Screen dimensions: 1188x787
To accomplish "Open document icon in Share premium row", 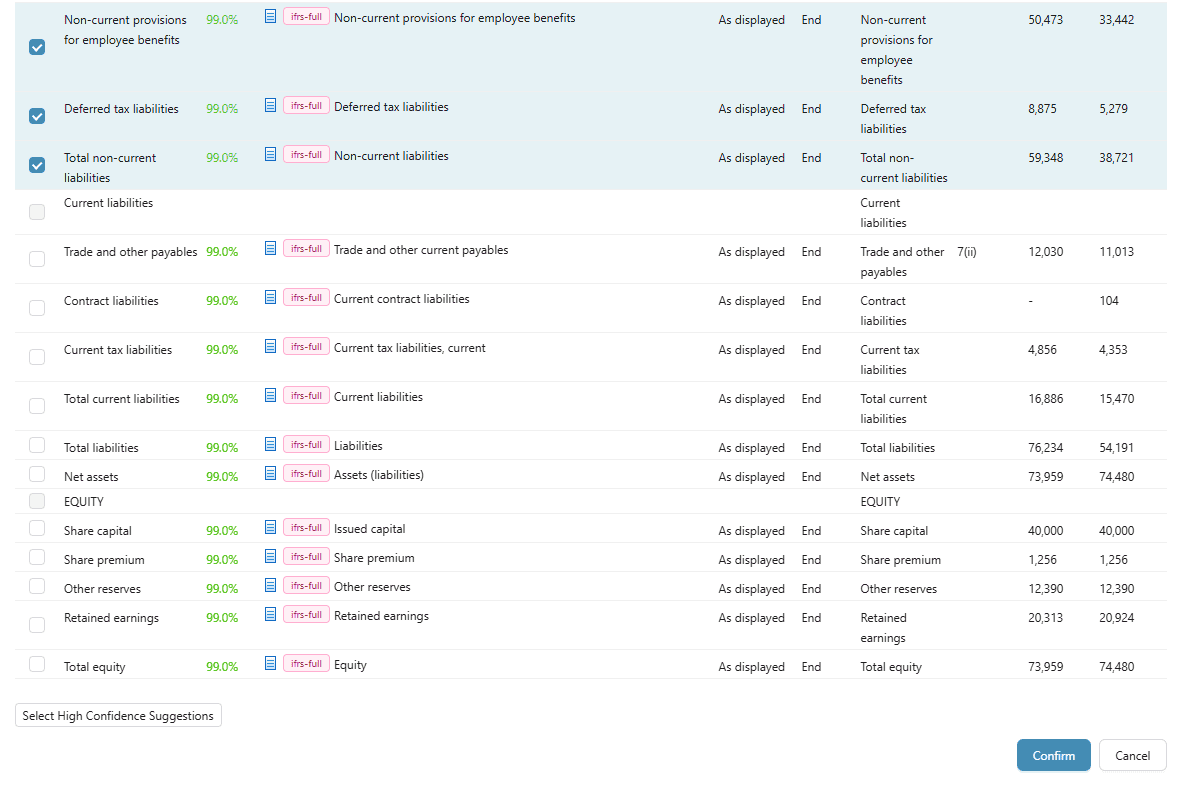I will 270,557.
